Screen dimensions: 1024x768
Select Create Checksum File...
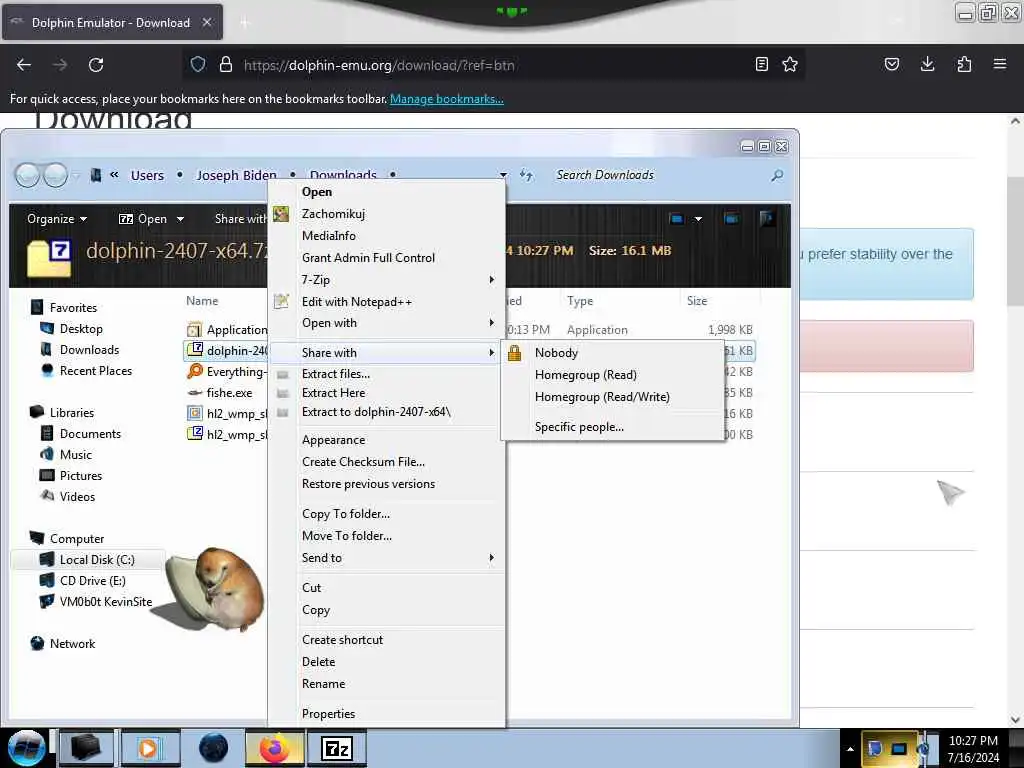[x=387, y=462]
